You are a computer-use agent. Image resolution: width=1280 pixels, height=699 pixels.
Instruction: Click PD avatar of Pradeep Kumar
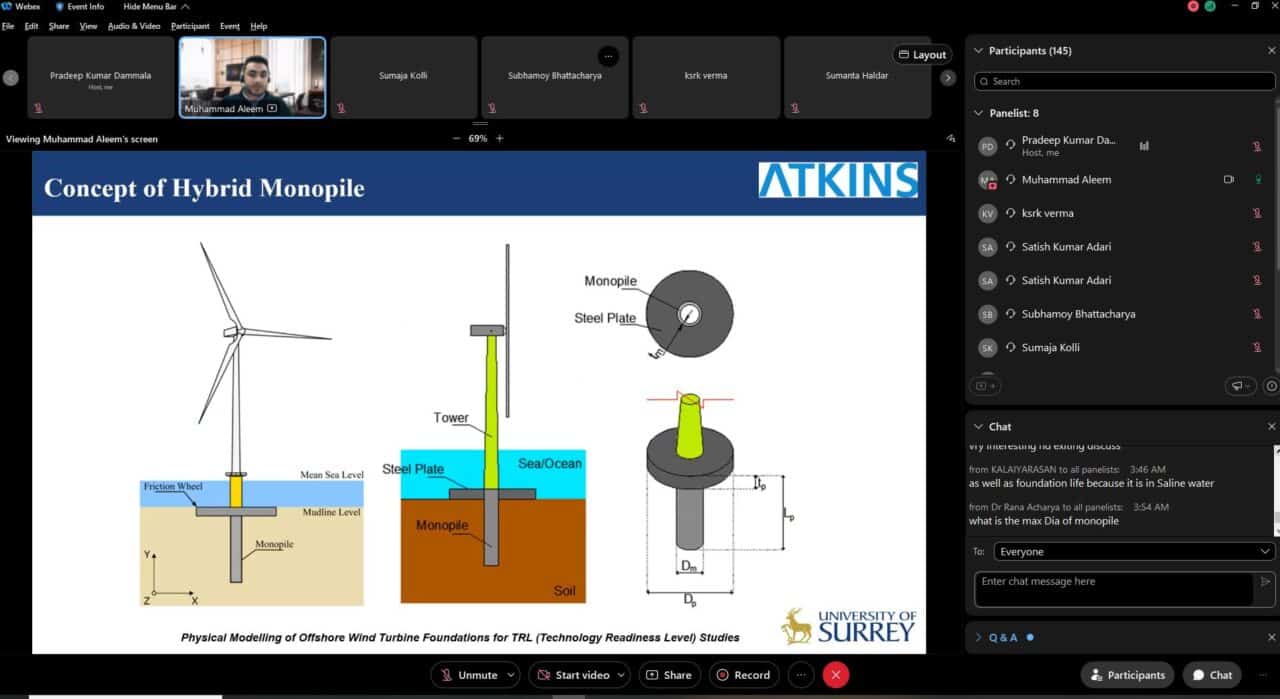point(987,146)
